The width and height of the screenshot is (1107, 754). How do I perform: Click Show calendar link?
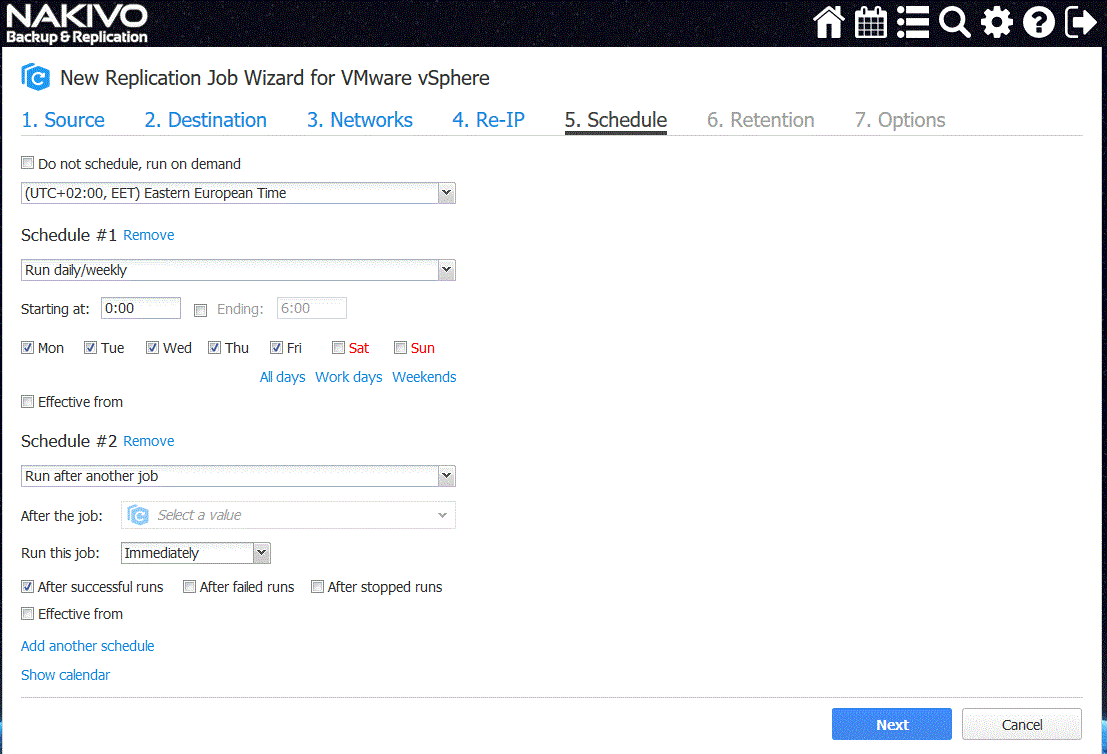click(x=66, y=675)
